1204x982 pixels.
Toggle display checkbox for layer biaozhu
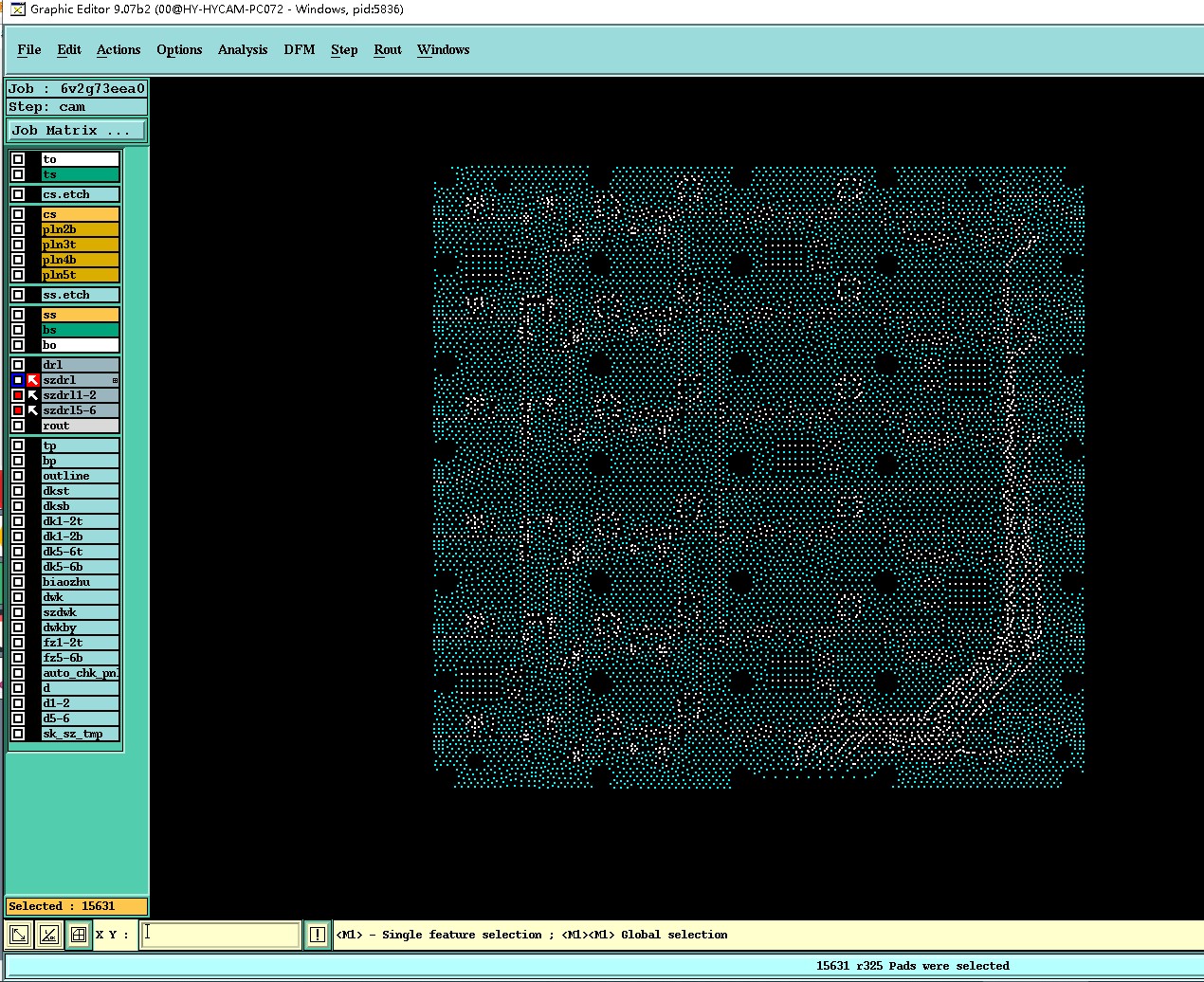18,582
